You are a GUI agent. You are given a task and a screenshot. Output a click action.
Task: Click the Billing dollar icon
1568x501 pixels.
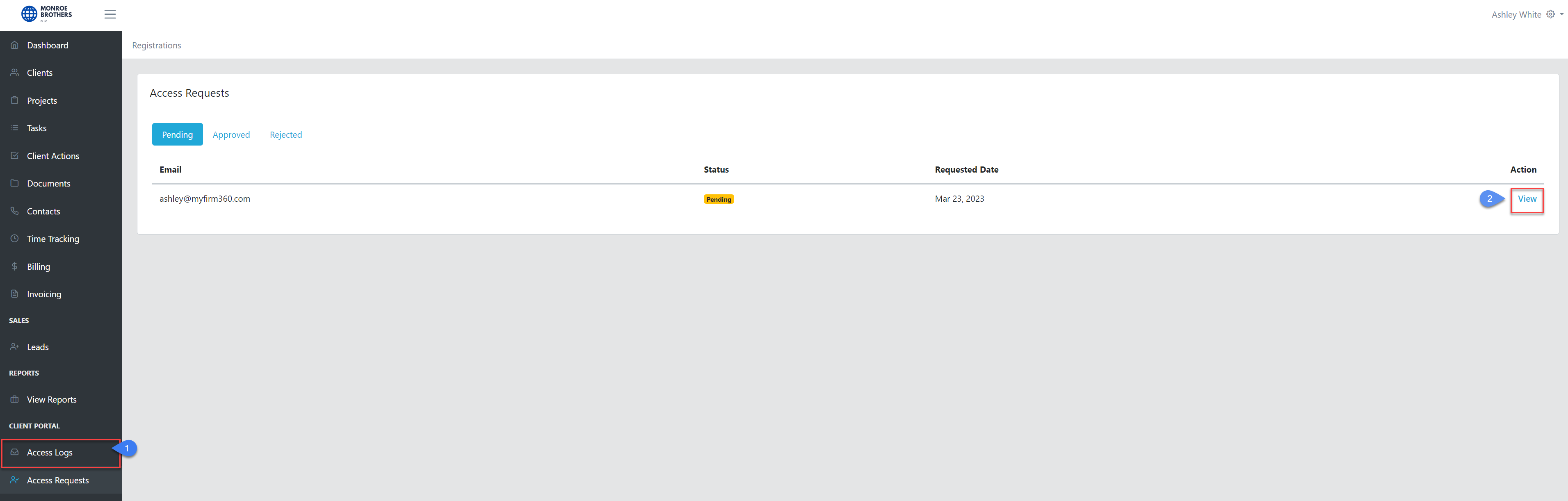click(x=14, y=266)
